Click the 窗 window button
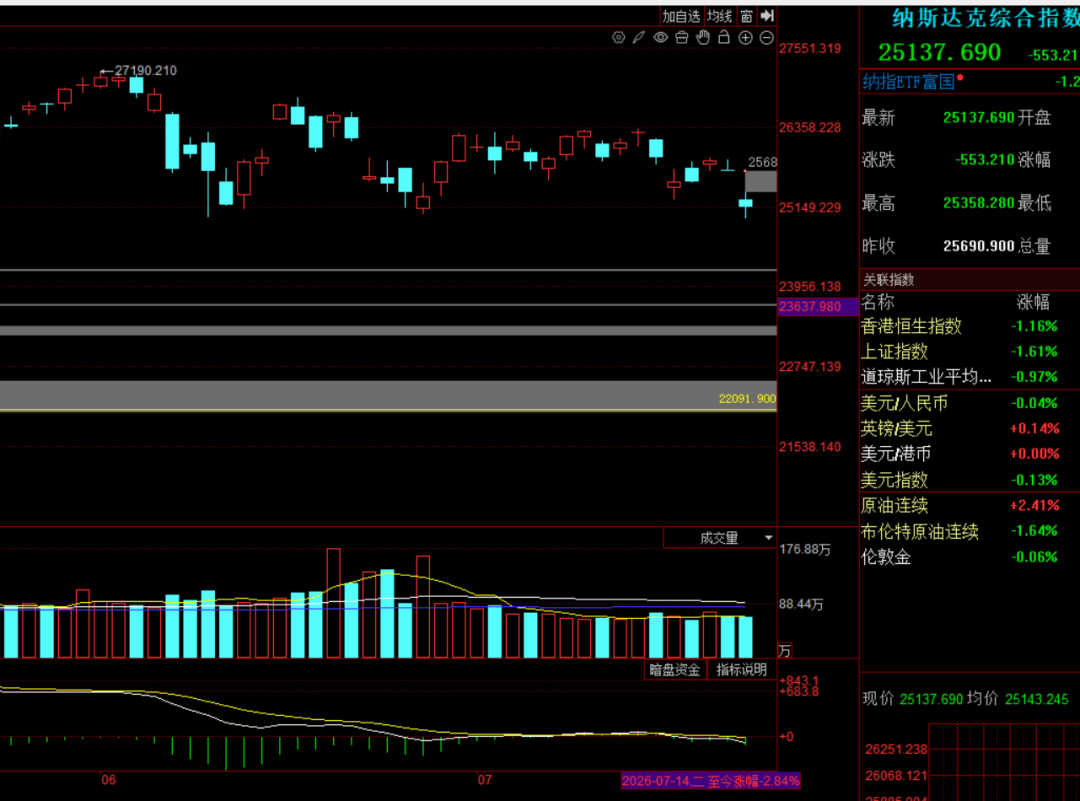The width and height of the screenshot is (1080, 801). tap(747, 16)
